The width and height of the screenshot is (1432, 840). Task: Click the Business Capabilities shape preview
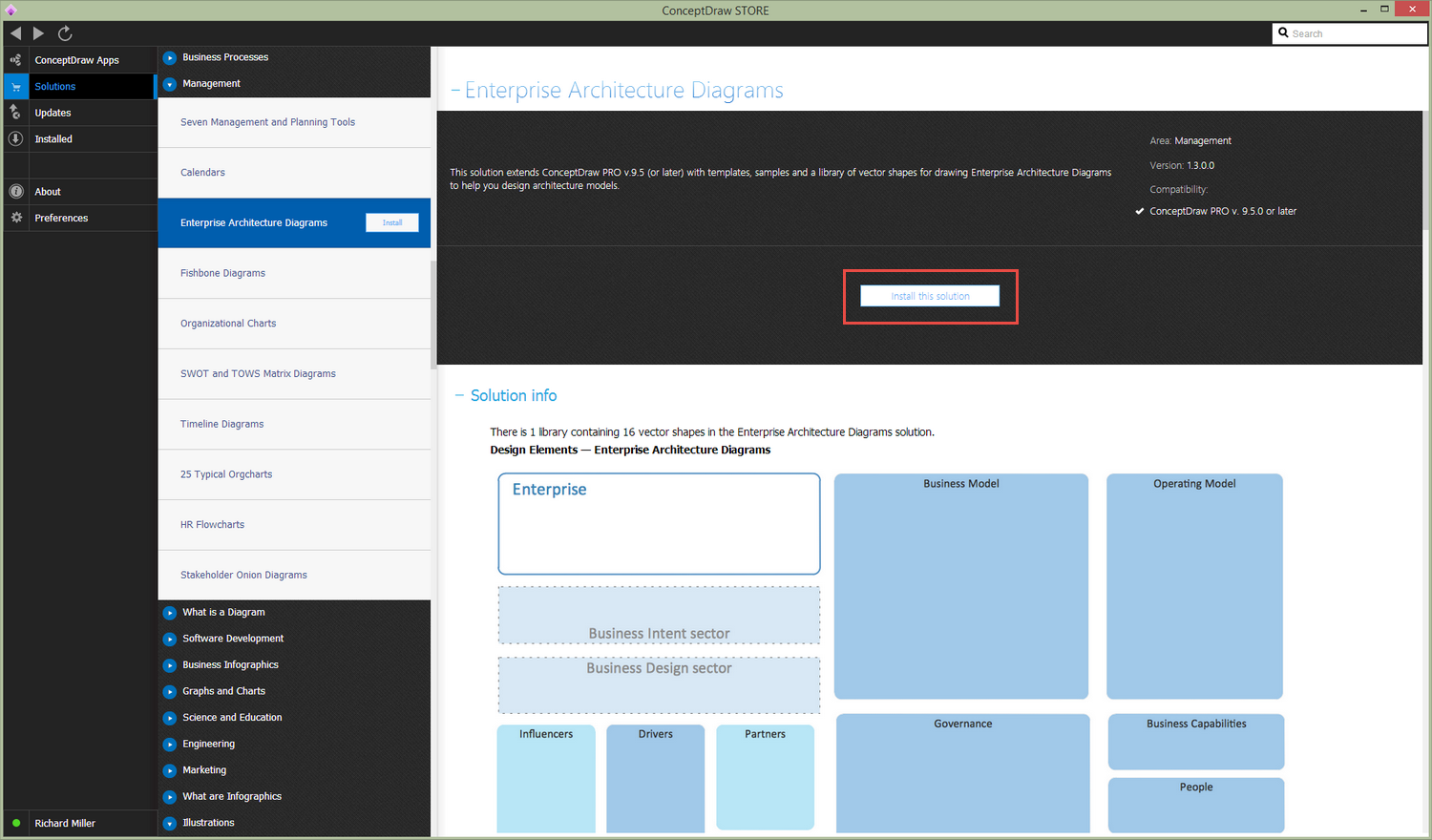1196,742
